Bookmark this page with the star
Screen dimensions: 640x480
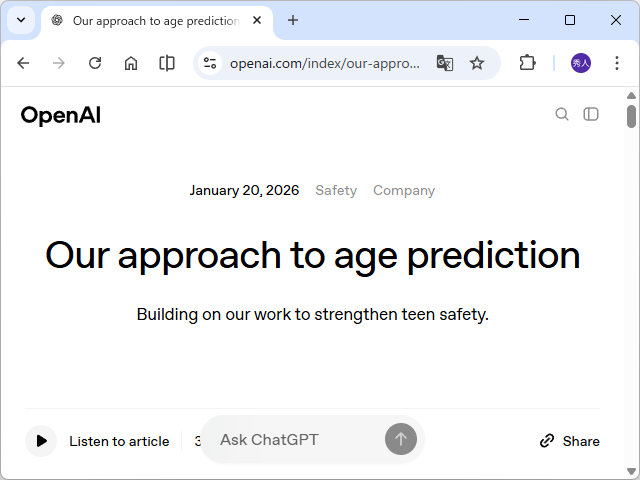[x=477, y=63]
